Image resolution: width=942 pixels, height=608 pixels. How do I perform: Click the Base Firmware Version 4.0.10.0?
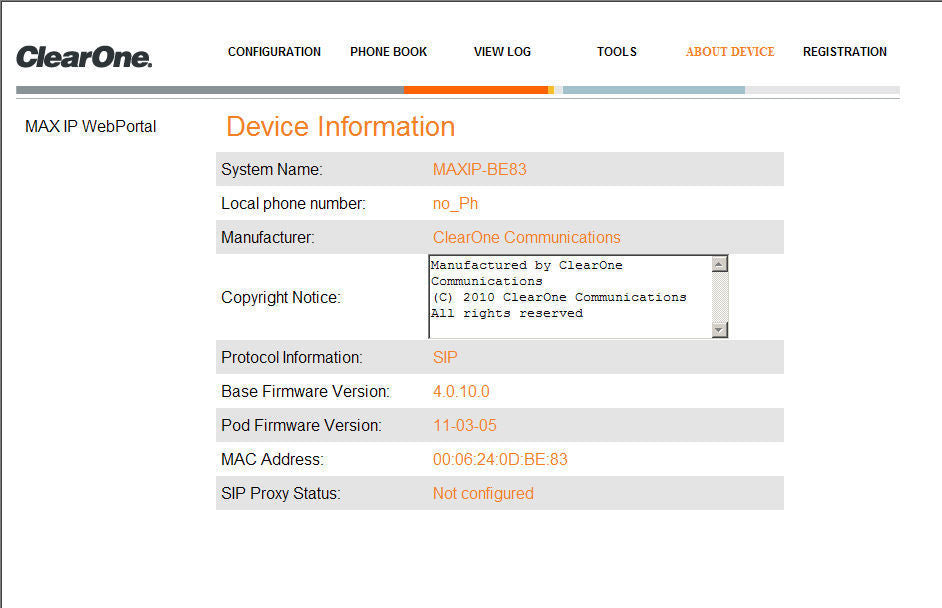461,392
